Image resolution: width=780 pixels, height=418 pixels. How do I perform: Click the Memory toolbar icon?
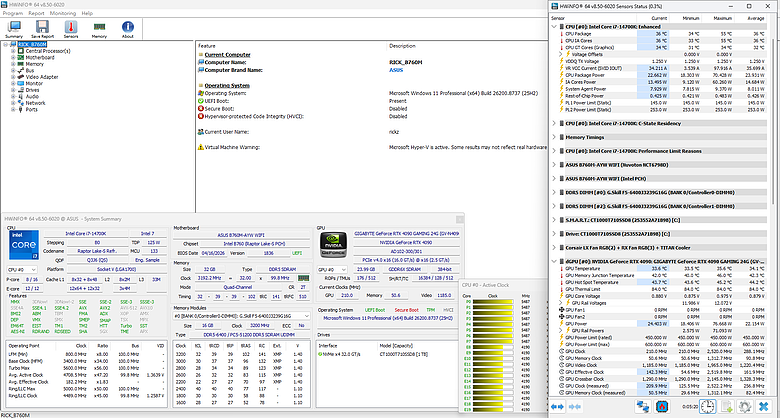[99, 29]
